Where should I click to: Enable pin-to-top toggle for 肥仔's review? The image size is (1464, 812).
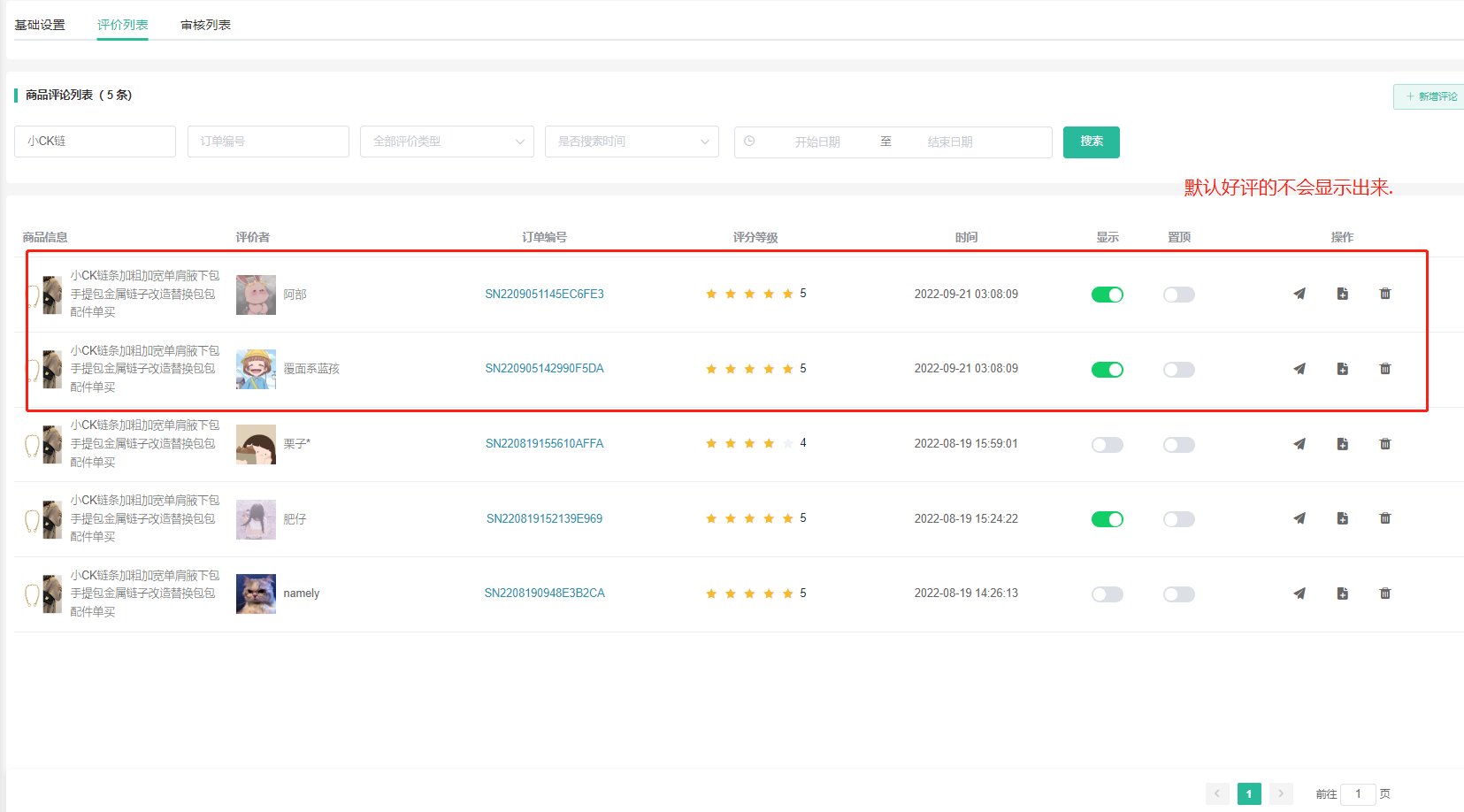[x=1178, y=519]
